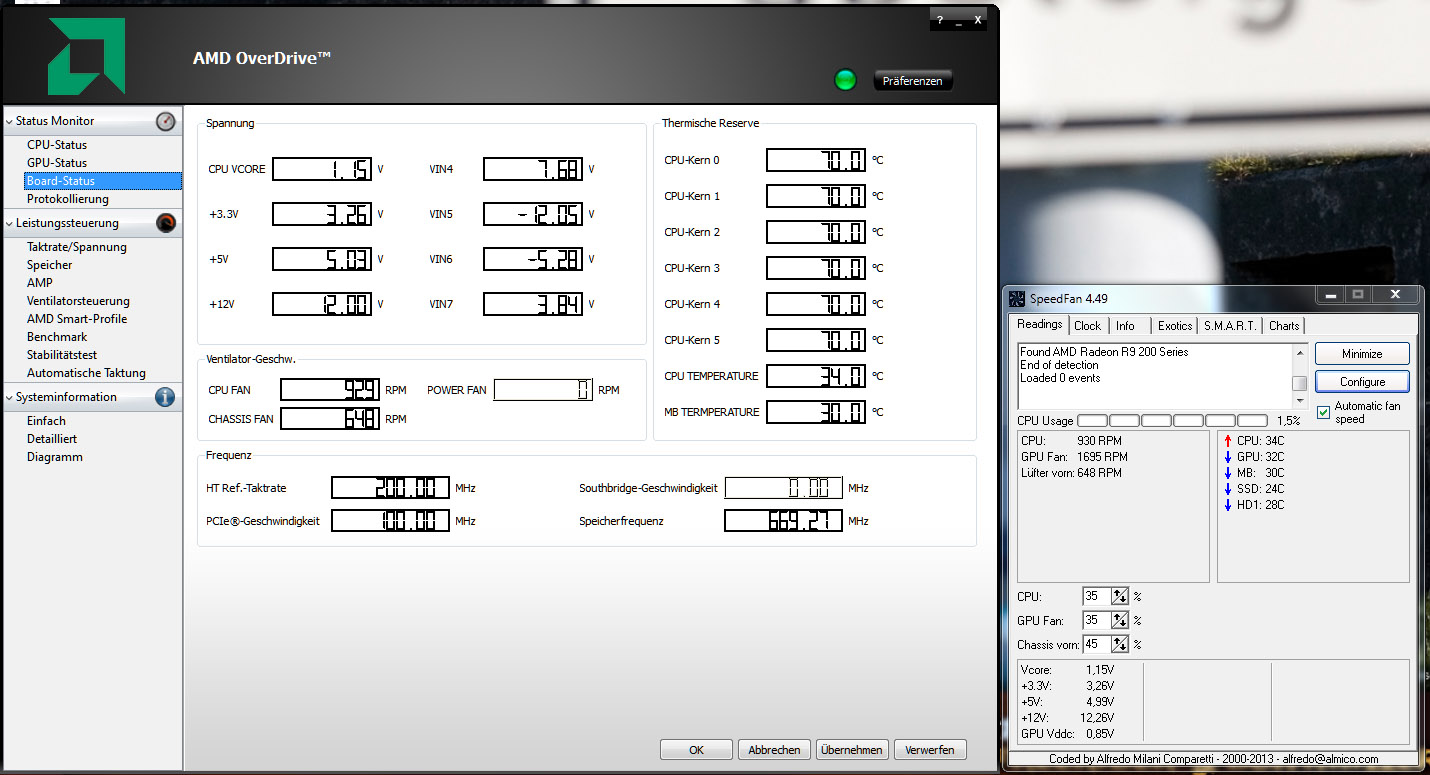1430x775 pixels.
Task: Click the gauge icon beside Status Monitor
Action: point(166,121)
